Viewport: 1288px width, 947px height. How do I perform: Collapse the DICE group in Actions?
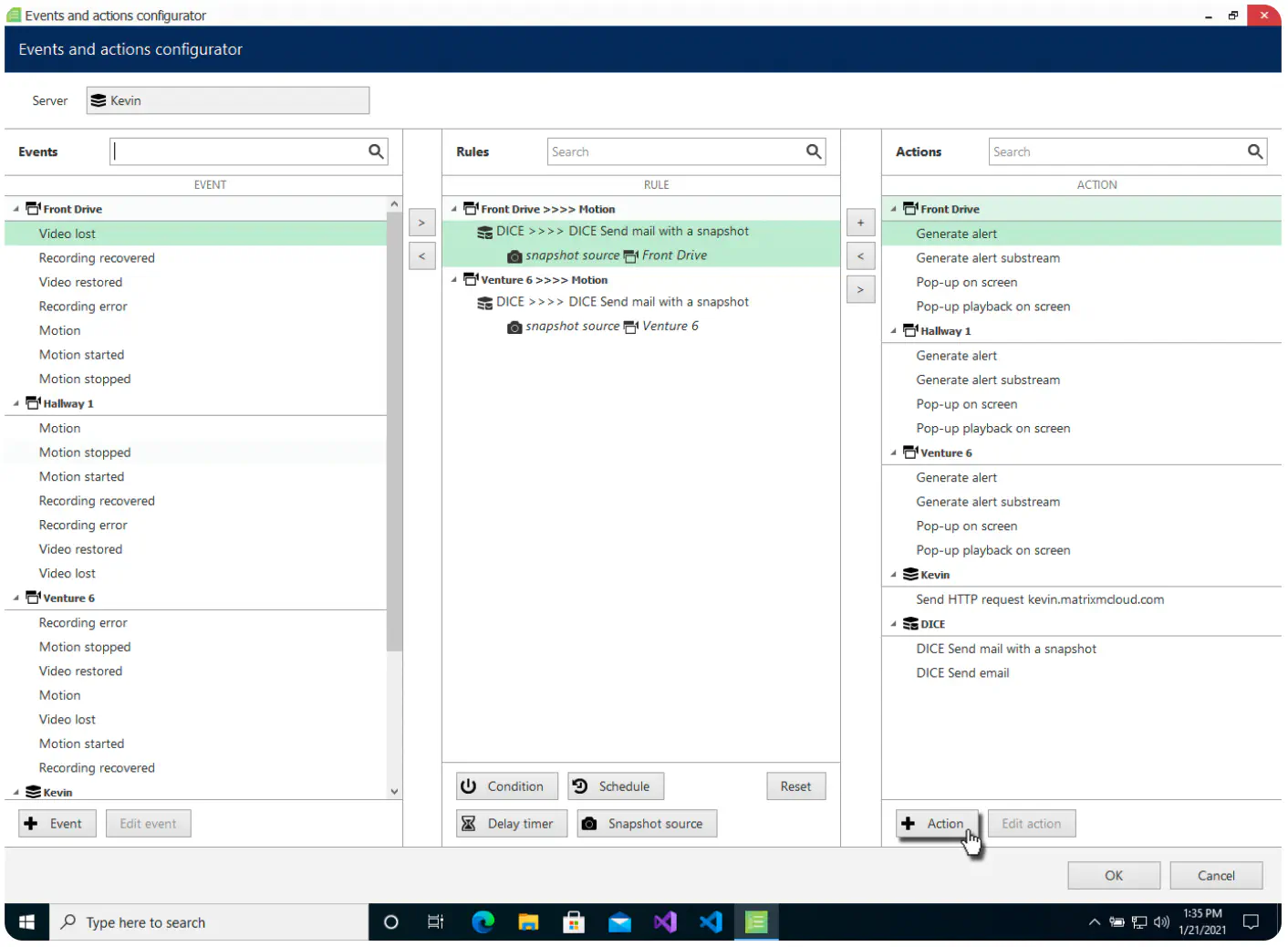893,624
